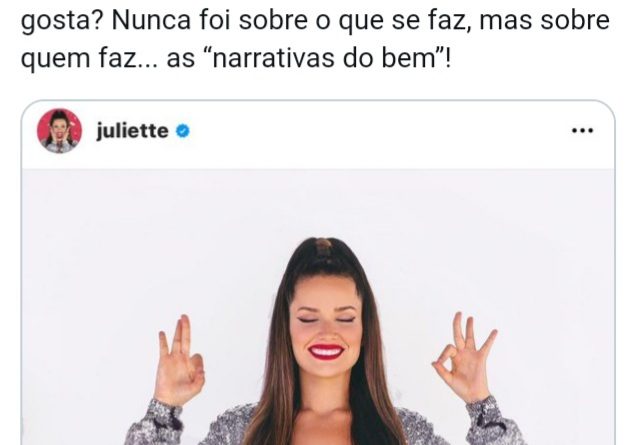644x445 pixels.
Task: Open juliette's round profile avatar
Action: pyautogui.click(x=60, y=131)
